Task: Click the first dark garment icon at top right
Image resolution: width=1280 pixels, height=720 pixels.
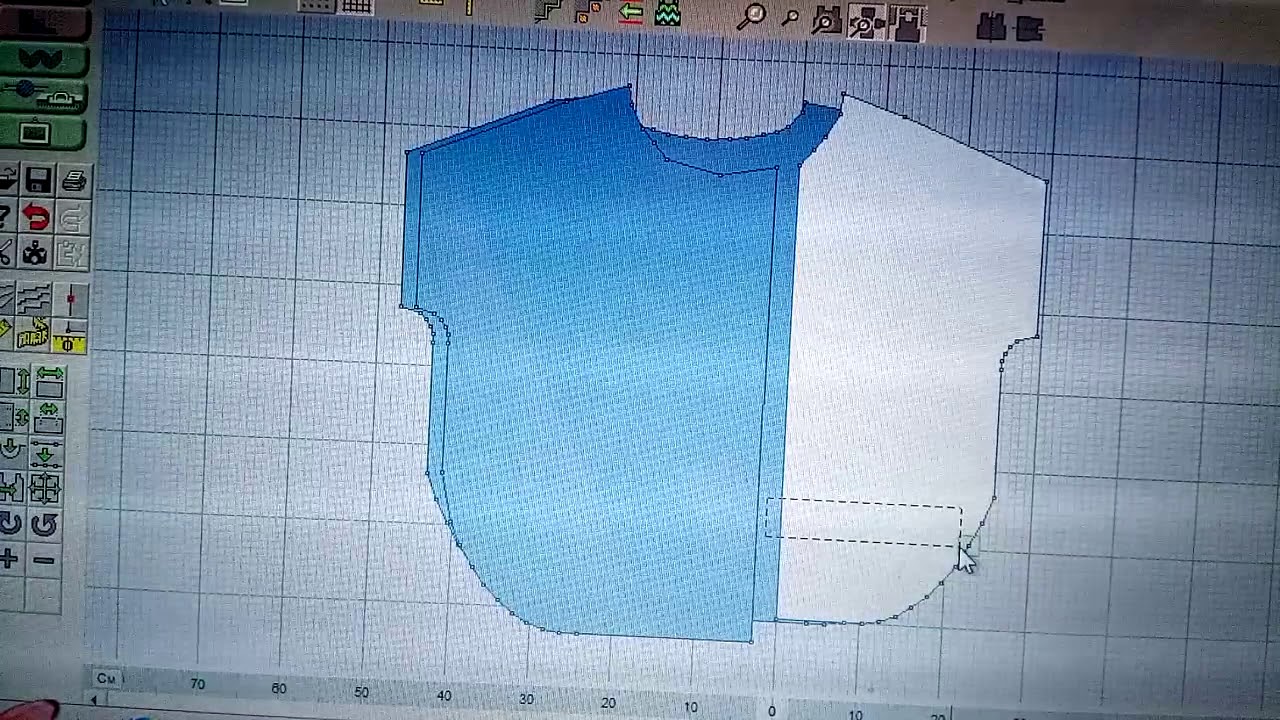Action: 991,27
